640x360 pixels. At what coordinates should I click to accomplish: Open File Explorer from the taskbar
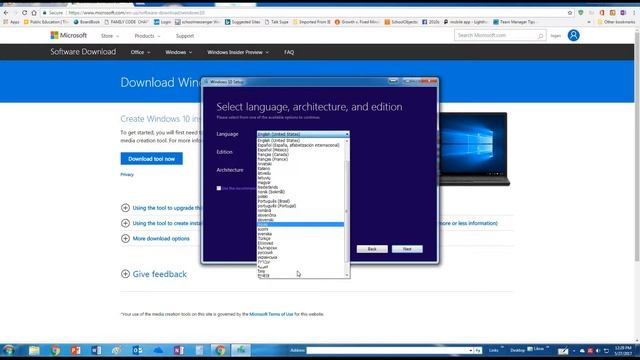34,350
